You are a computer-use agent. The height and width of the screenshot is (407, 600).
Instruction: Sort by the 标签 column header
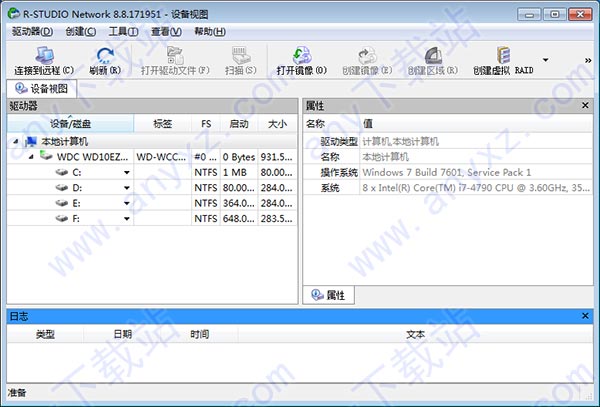(x=163, y=124)
